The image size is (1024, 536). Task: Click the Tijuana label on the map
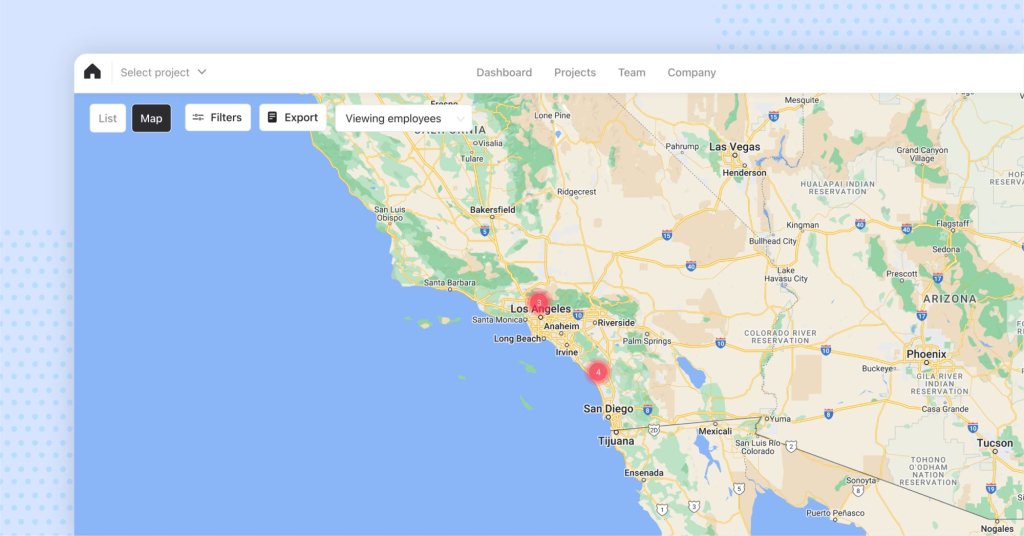click(616, 441)
